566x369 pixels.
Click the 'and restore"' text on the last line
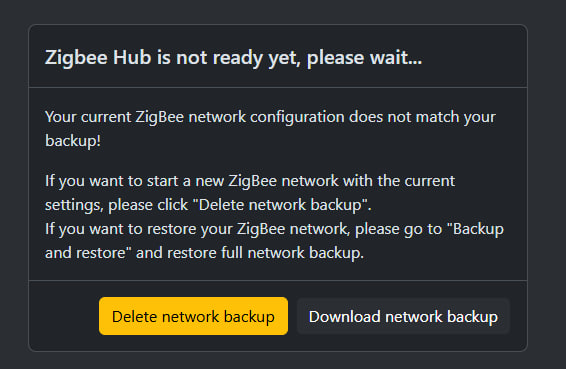[x=88, y=253]
